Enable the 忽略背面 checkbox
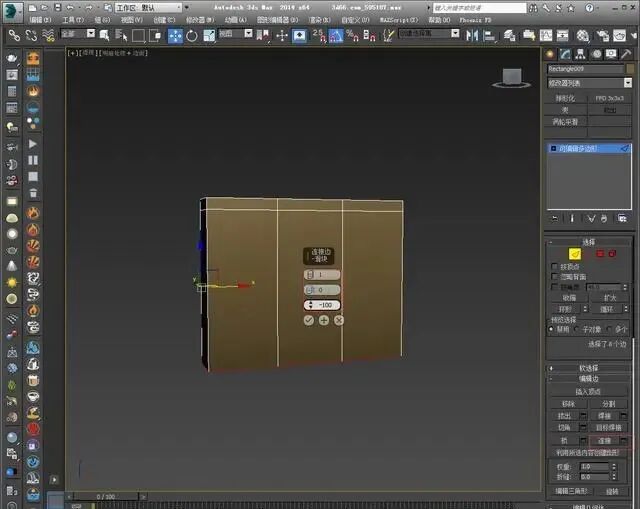The image size is (640, 509). tap(554, 276)
